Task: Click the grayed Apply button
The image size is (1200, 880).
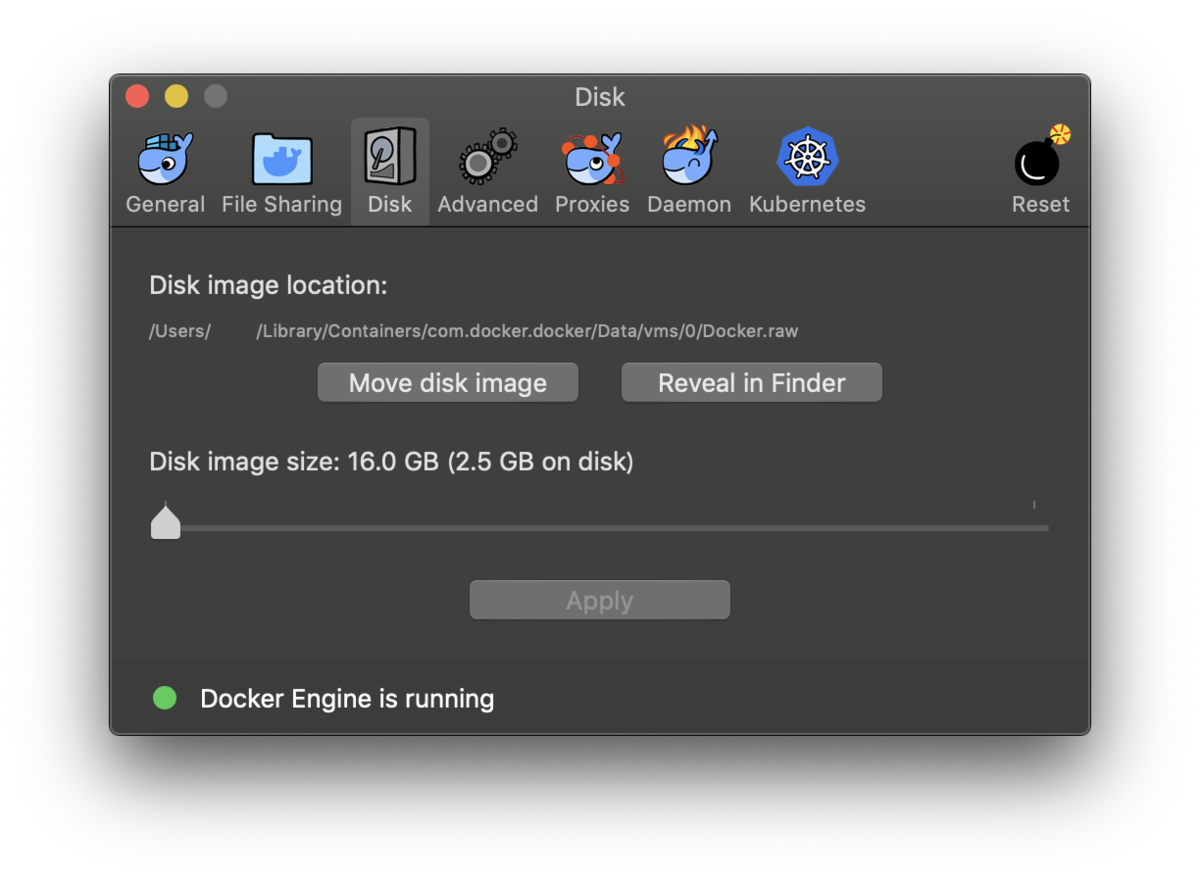Action: (600, 600)
